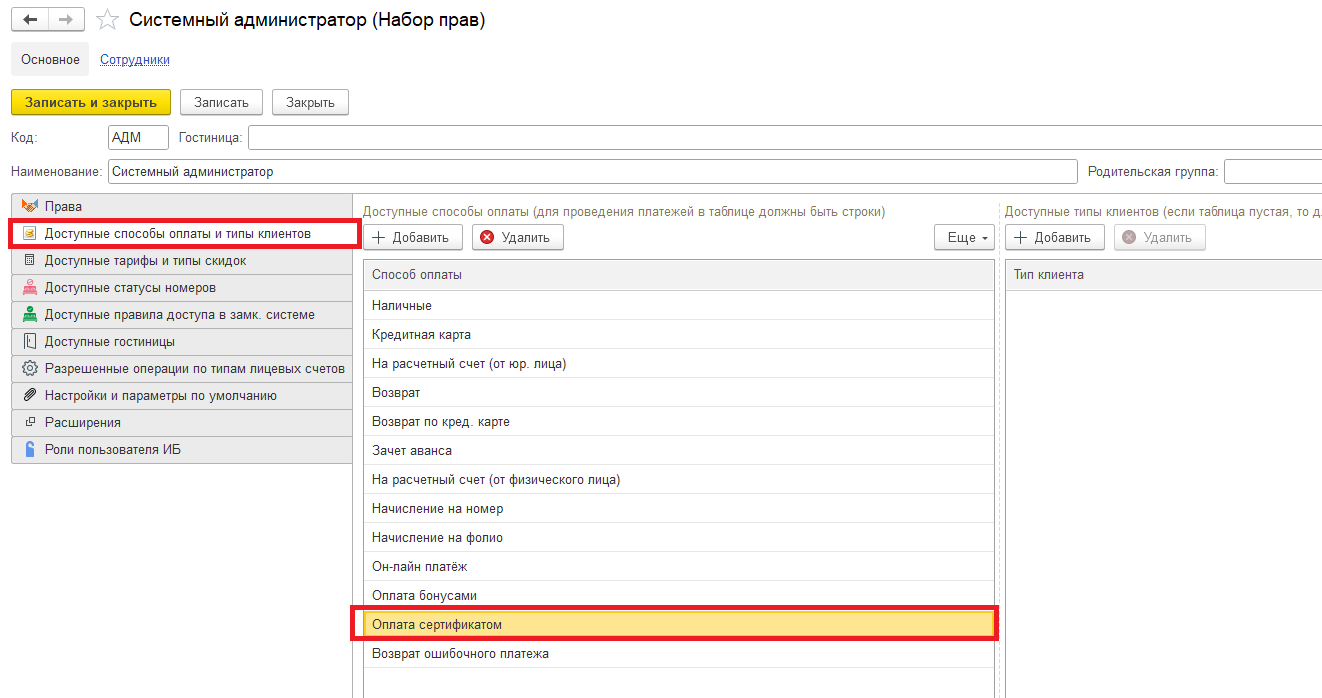1322x698 pixels.
Task: Select the Наличные row
Action: point(679,305)
